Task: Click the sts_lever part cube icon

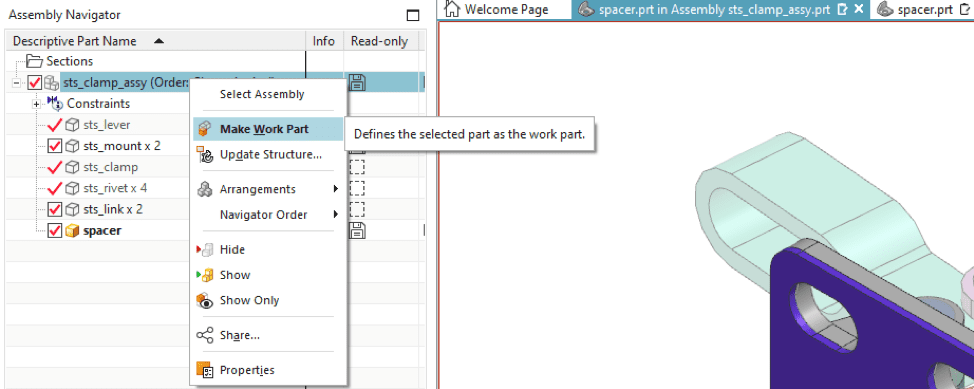Action: coord(72,125)
